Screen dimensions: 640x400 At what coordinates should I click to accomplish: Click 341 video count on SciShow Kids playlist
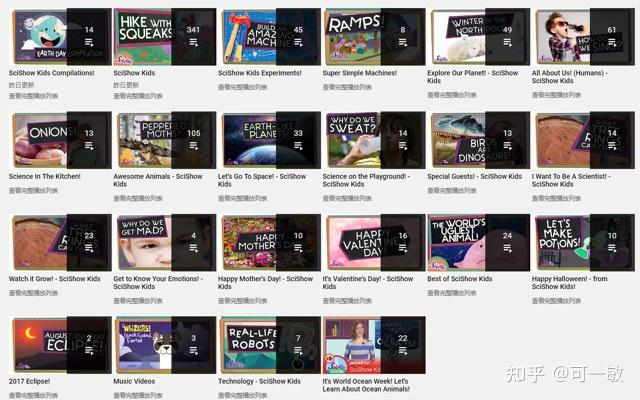[193, 30]
